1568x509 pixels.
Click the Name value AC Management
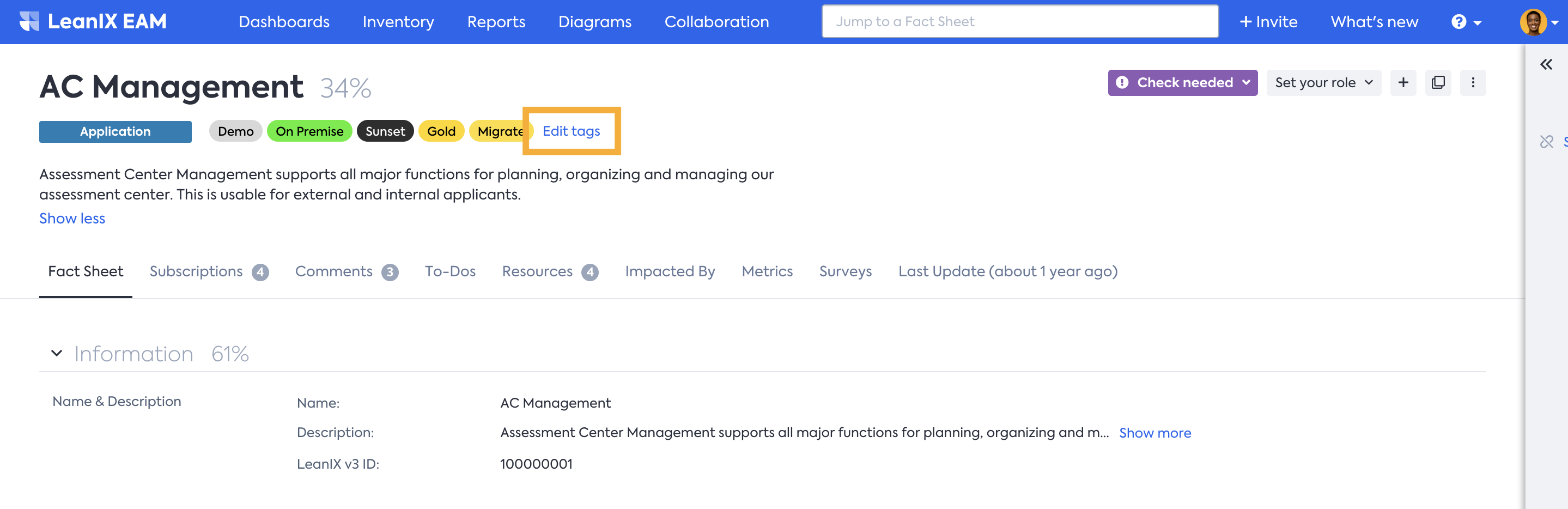[x=555, y=403]
